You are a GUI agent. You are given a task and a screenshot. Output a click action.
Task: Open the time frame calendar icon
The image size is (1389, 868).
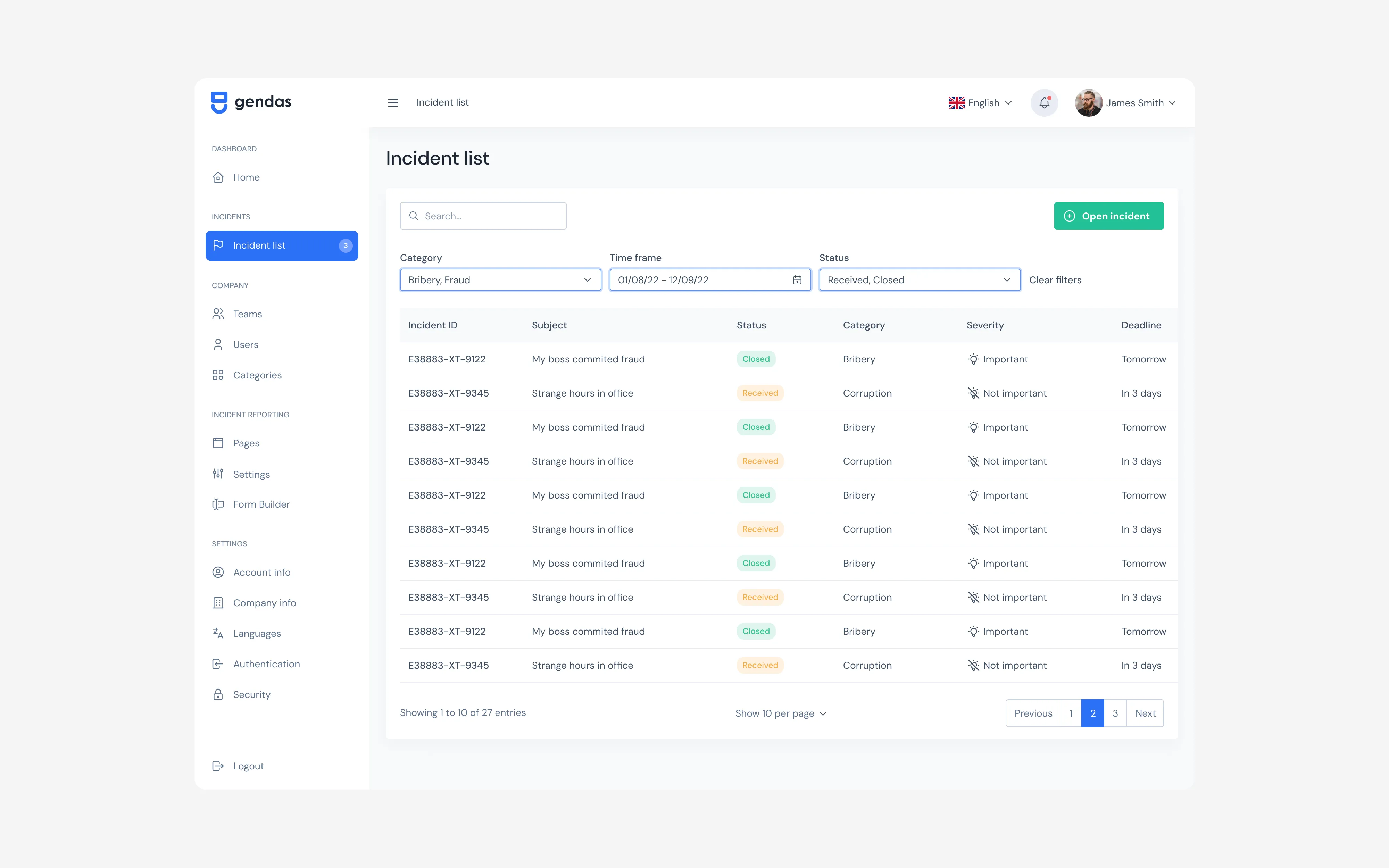[x=797, y=280]
